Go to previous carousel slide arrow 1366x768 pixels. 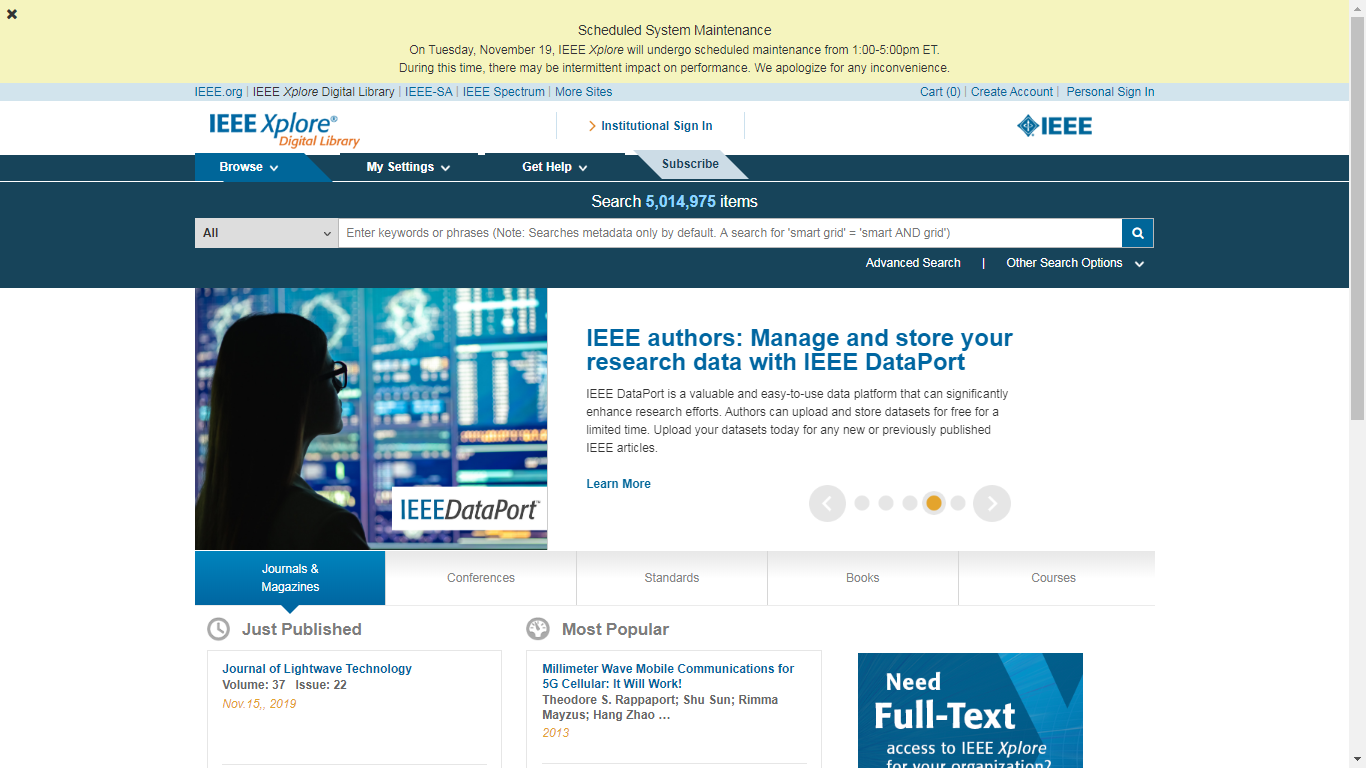[827, 503]
